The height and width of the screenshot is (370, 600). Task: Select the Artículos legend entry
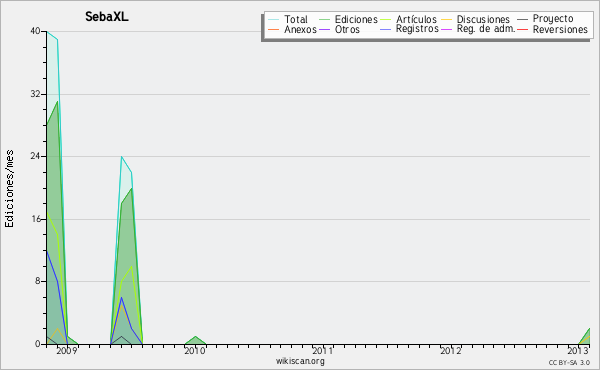point(408,19)
